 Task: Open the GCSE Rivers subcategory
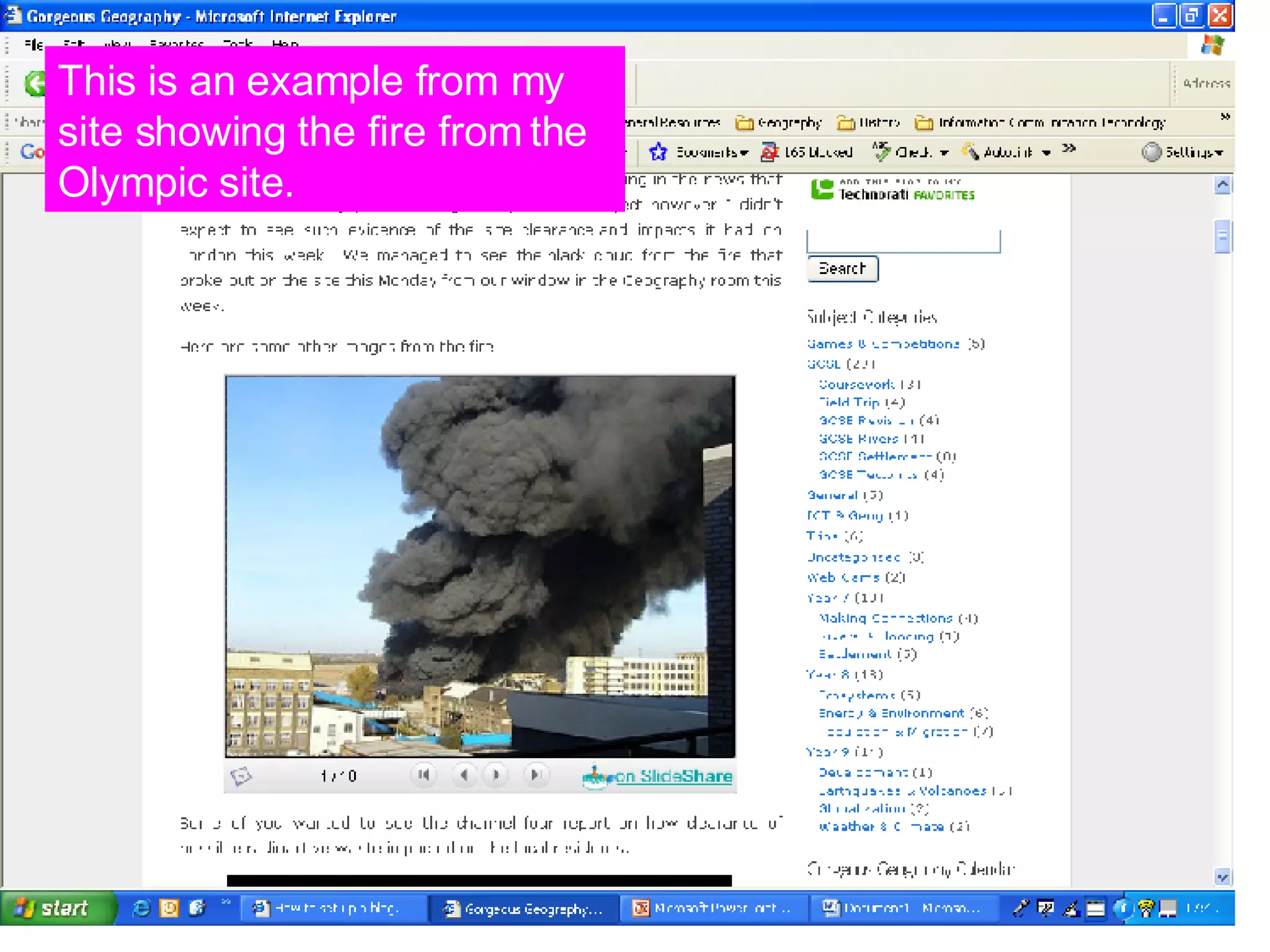(x=858, y=439)
